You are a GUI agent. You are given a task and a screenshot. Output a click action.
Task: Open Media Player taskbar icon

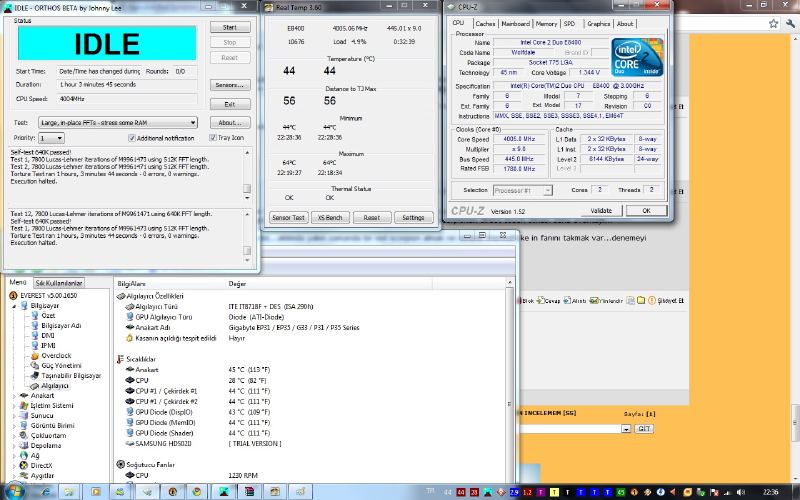pyautogui.click(x=95, y=492)
